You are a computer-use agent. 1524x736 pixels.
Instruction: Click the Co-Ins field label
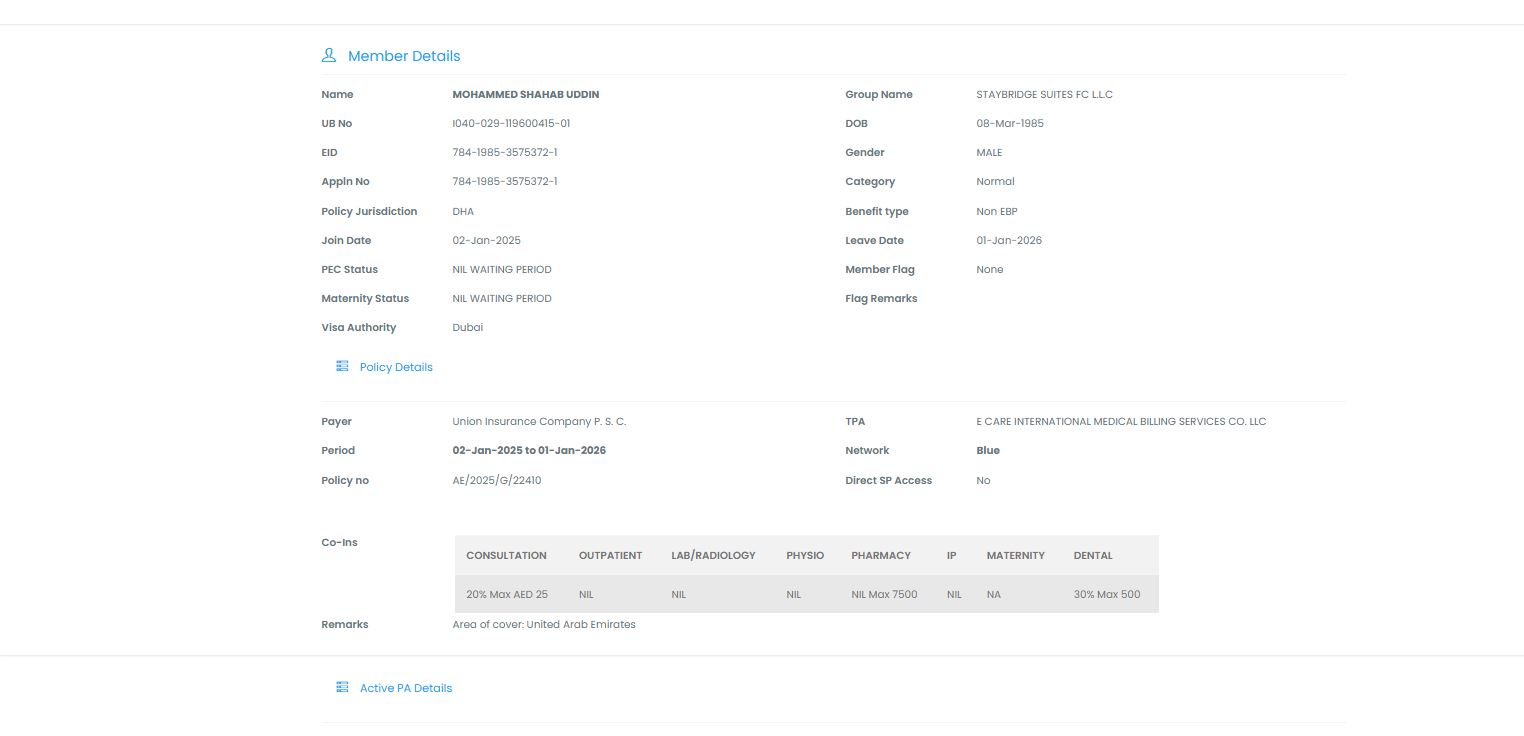pyautogui.click(x=339, y=542)
